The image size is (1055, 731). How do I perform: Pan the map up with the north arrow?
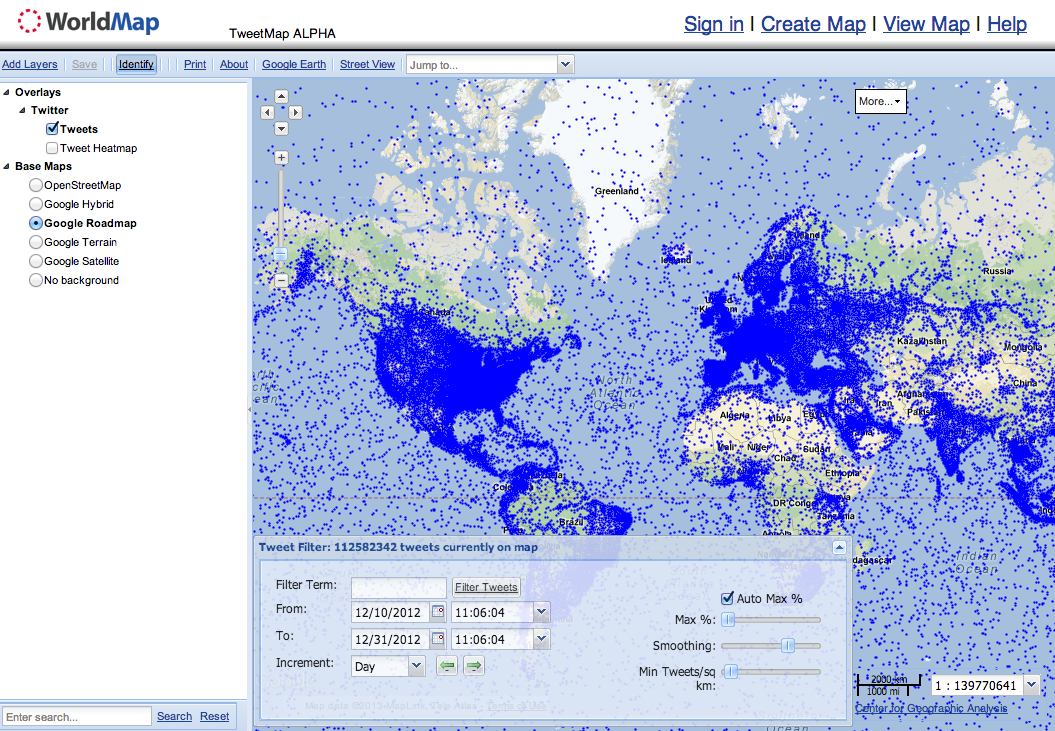[281, 97]
